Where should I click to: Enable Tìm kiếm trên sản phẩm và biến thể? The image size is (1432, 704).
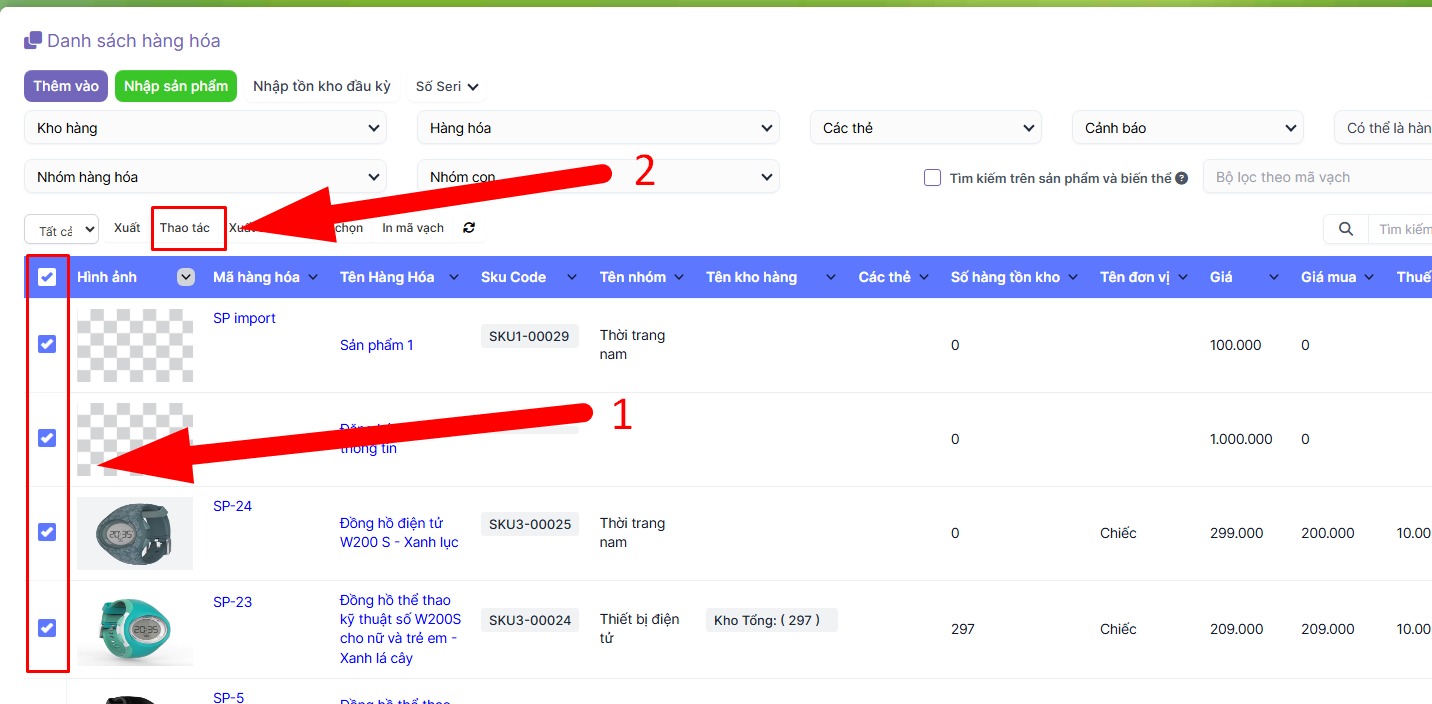coord(932,178)
